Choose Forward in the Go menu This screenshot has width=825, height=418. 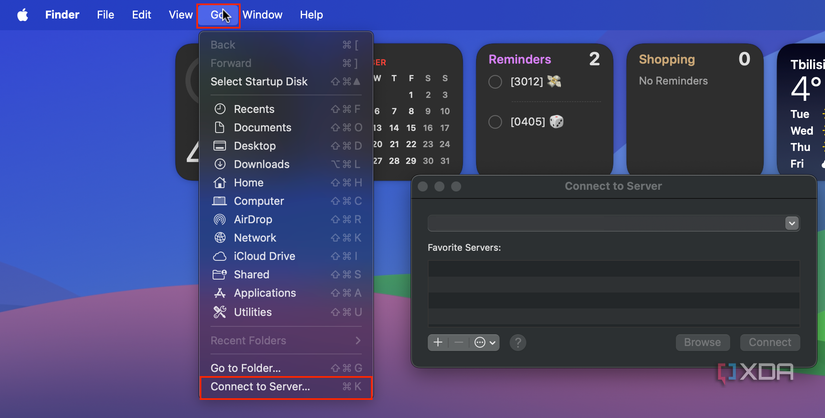tap(286, 63)
